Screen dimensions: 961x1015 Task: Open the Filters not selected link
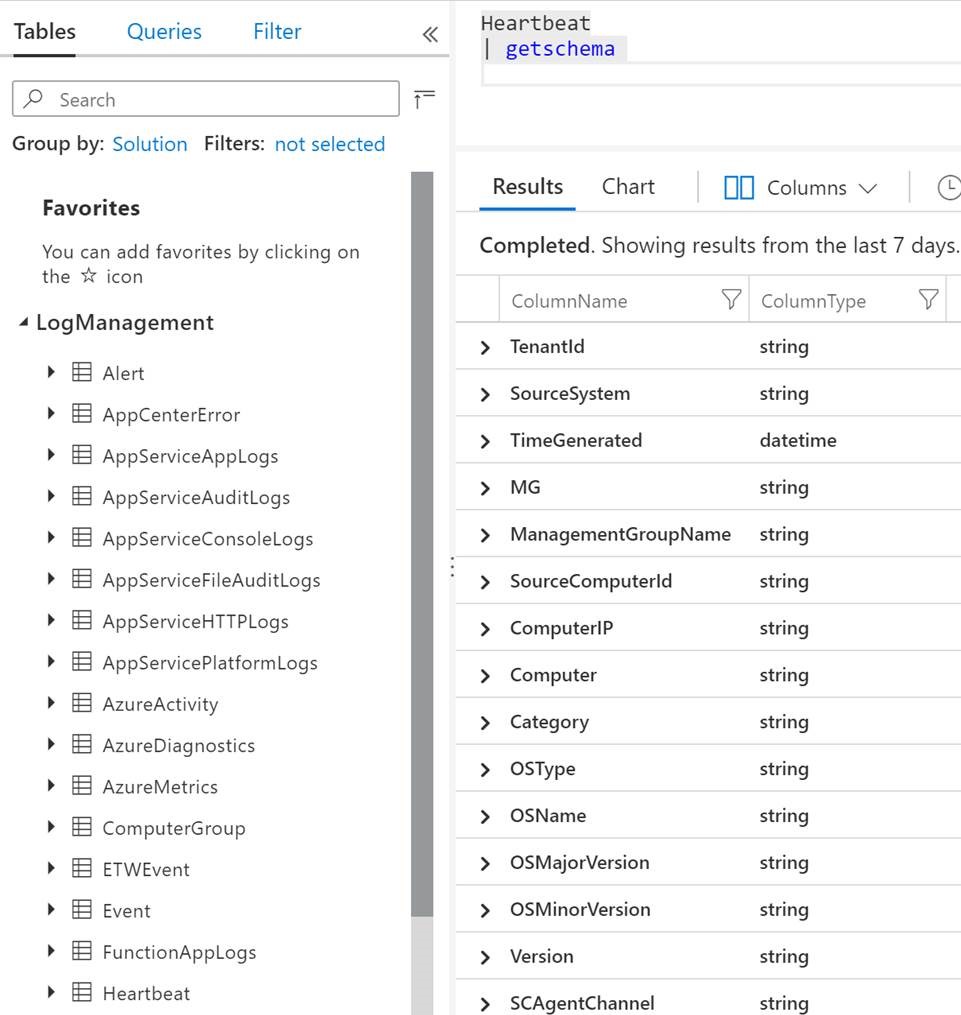point(329,144)
